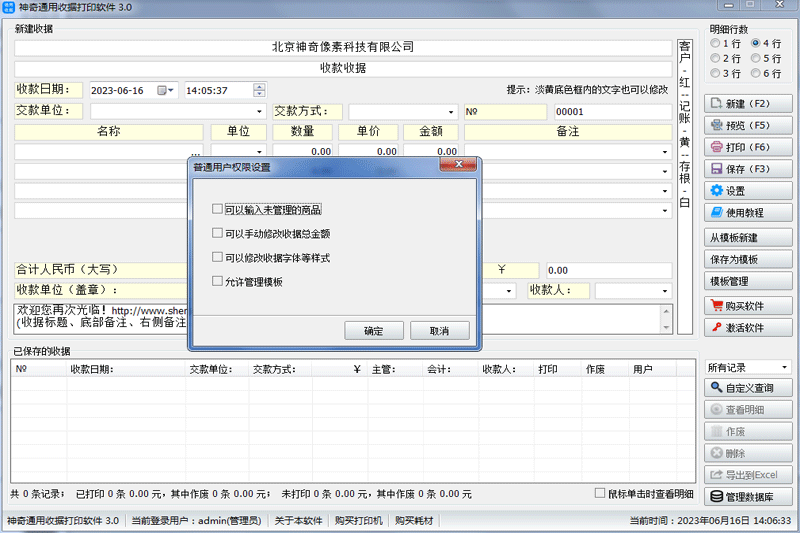Click 购买打印机 in status bar
The width and height of the screenshot is (800, 533).
[x=359, y=521]
